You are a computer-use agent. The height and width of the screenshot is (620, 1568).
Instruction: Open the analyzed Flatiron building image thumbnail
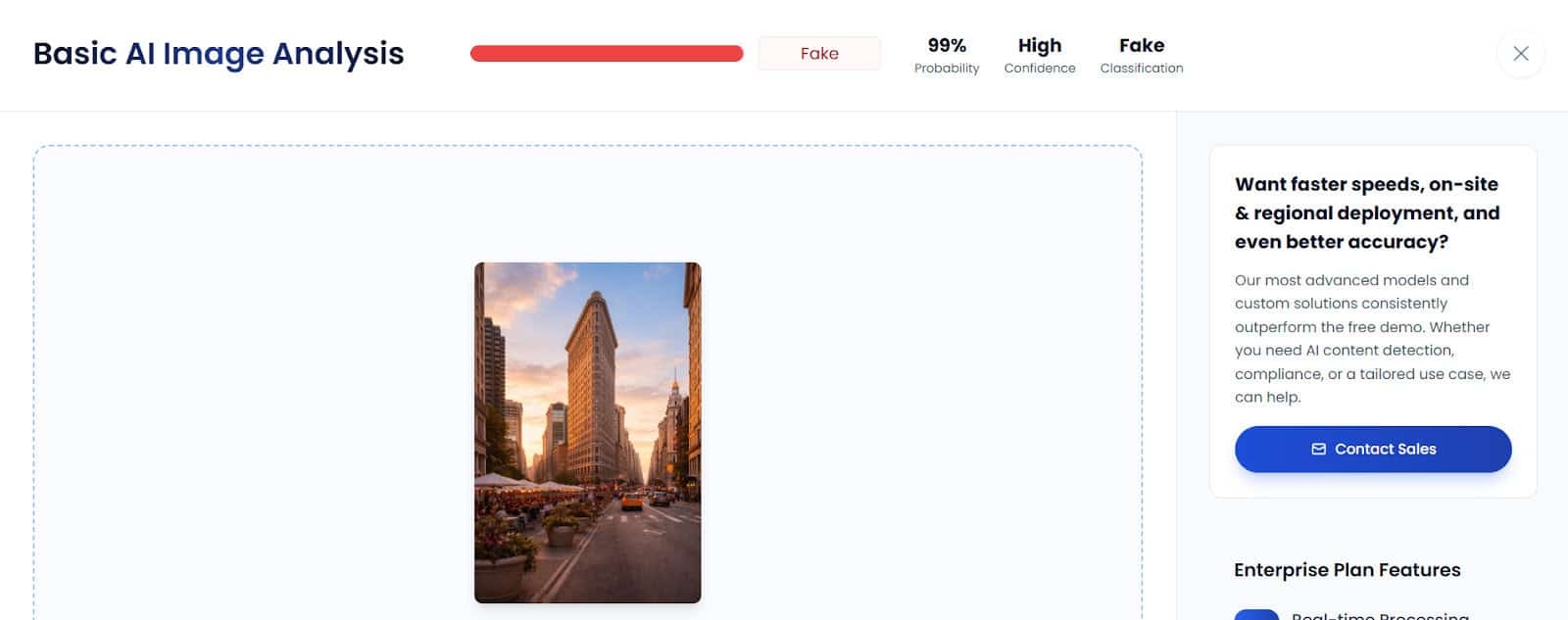pos(588,432)
